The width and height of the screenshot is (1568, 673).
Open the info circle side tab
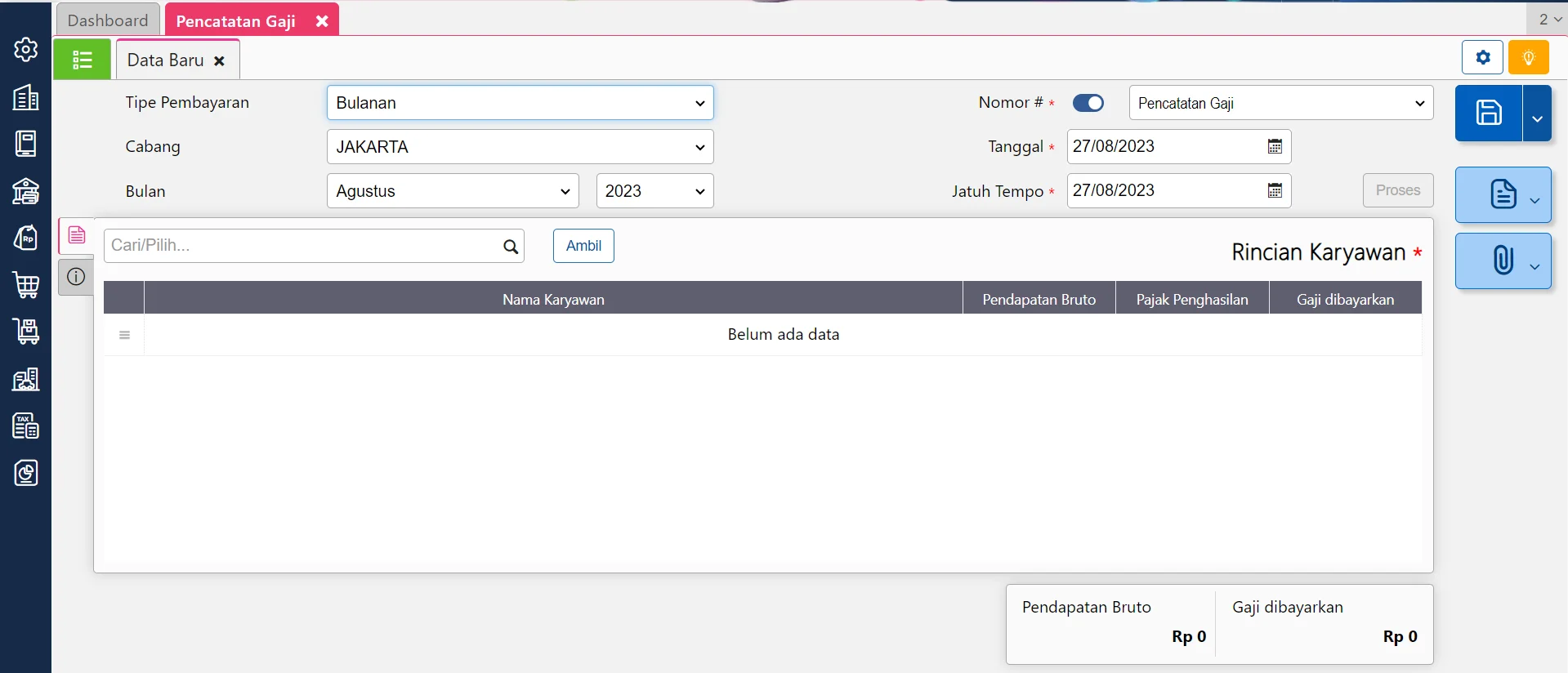click(76, 277)
